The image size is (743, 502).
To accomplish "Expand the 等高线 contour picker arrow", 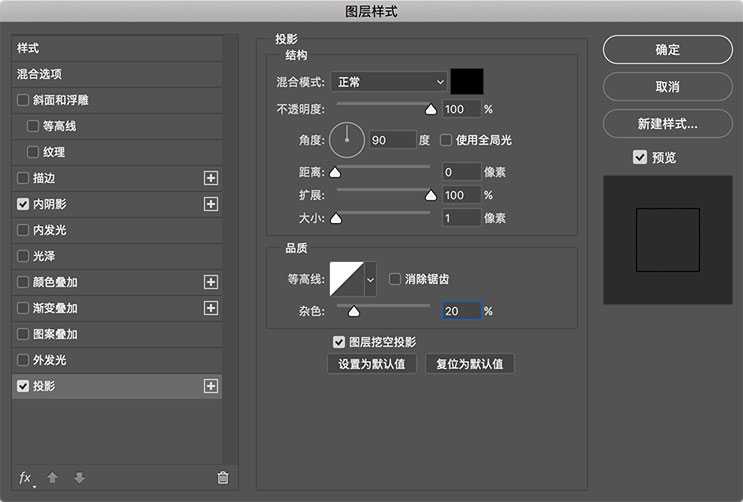I will 370,280.
